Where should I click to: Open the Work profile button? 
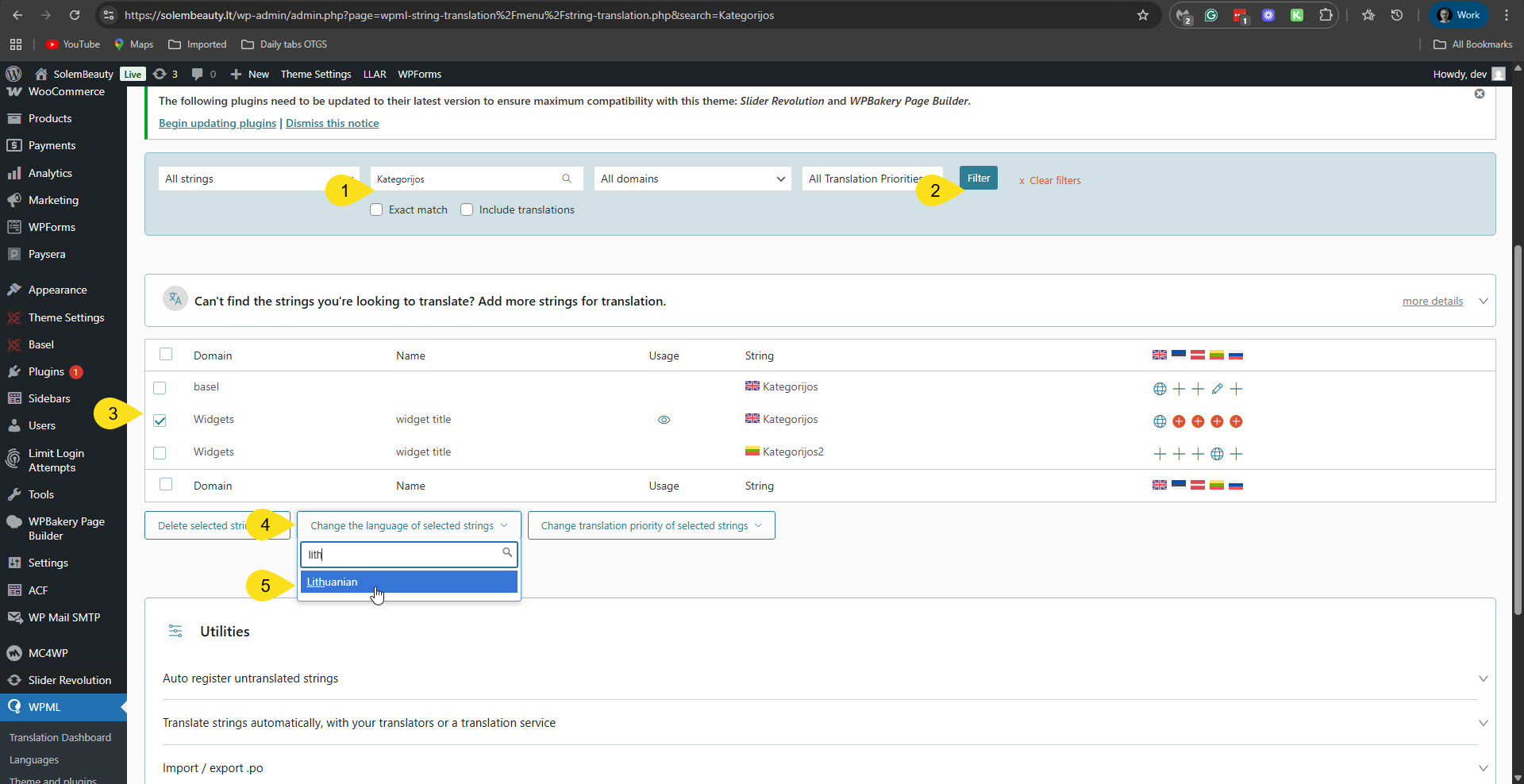(x=1459, y=15)
